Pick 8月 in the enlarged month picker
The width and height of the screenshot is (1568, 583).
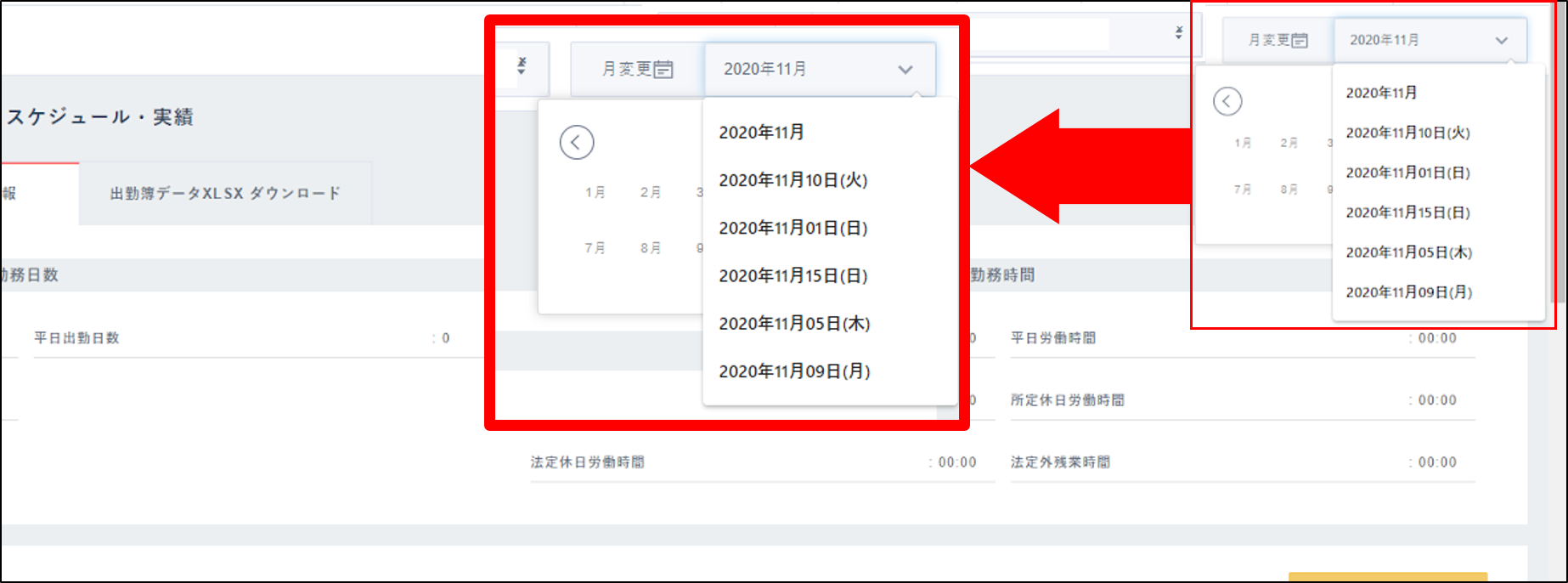click(x=651, y=248)
